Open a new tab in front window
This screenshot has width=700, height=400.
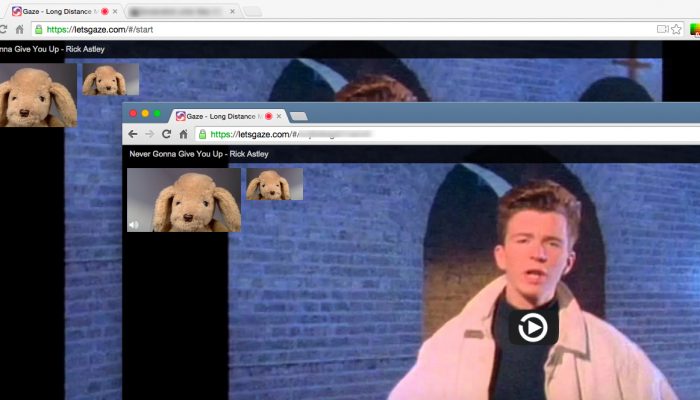pos(299,117)
